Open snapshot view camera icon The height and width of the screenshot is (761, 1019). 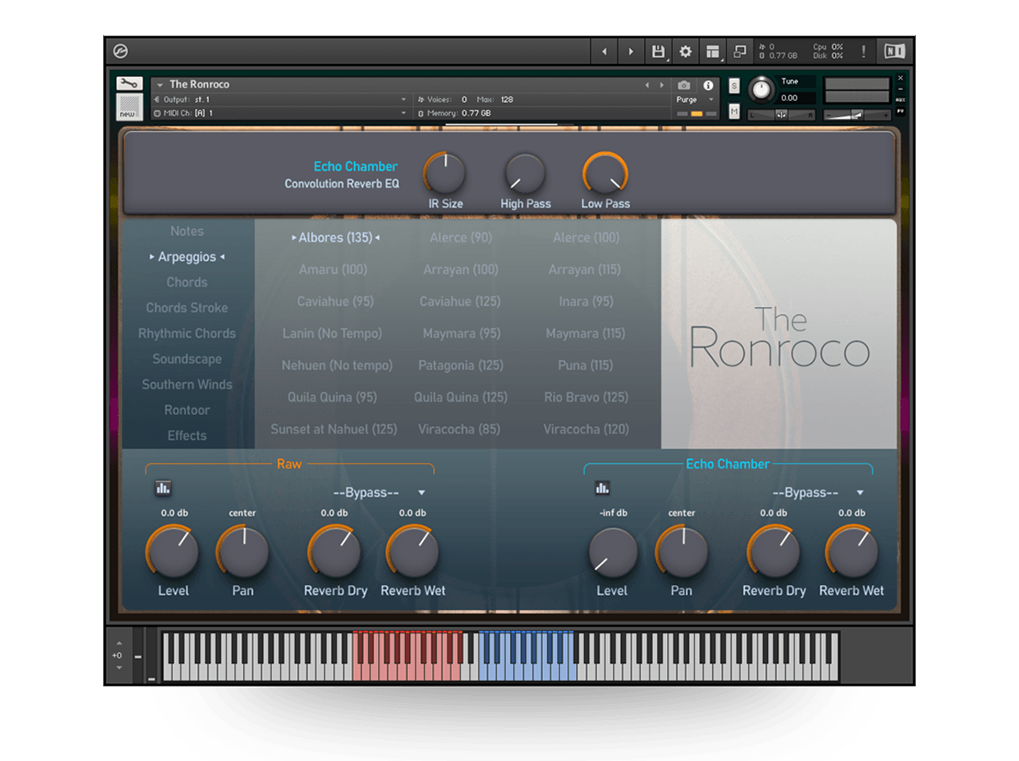tap(684, 85)
